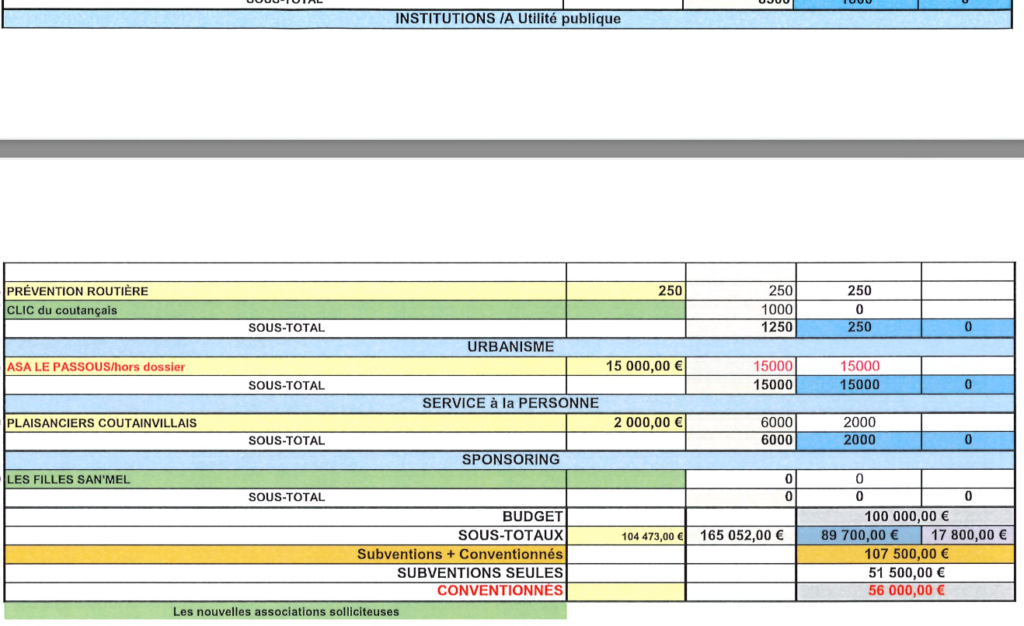Viewport: 1024px width, 626px height.
Task: Click the 2000 value in PLAISANCIERS row
Action: (x=859, y=422)
